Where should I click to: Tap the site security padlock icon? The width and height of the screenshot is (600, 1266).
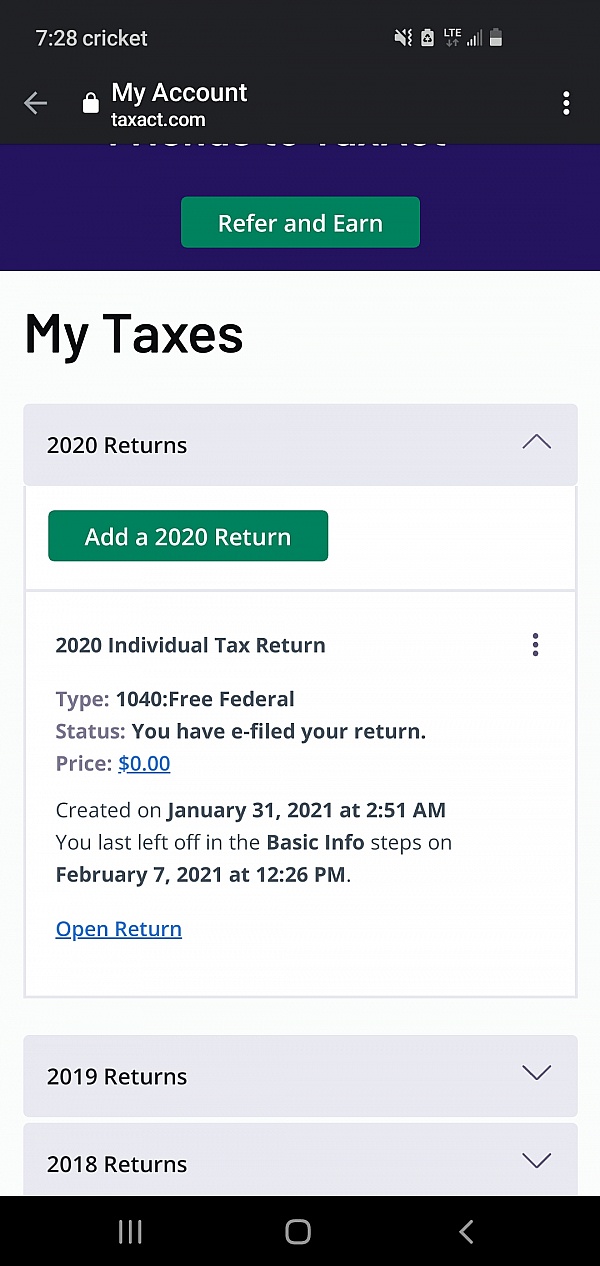90,104
